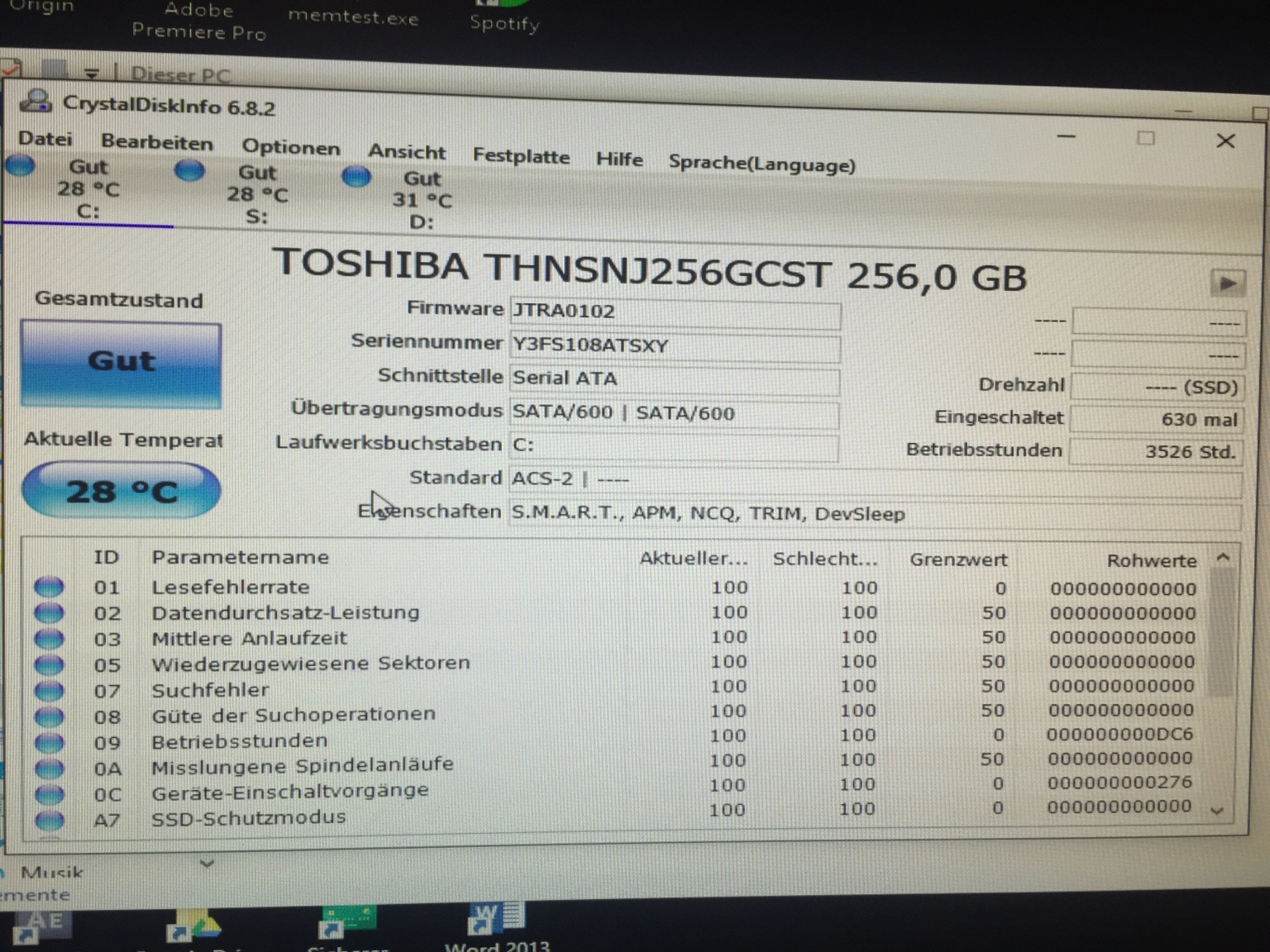The height and width of the screenshot is (952, 1270).
Task: Click the Musik item in Explorer sidebar
Action: pyautogui.click(x=52, y=872)
